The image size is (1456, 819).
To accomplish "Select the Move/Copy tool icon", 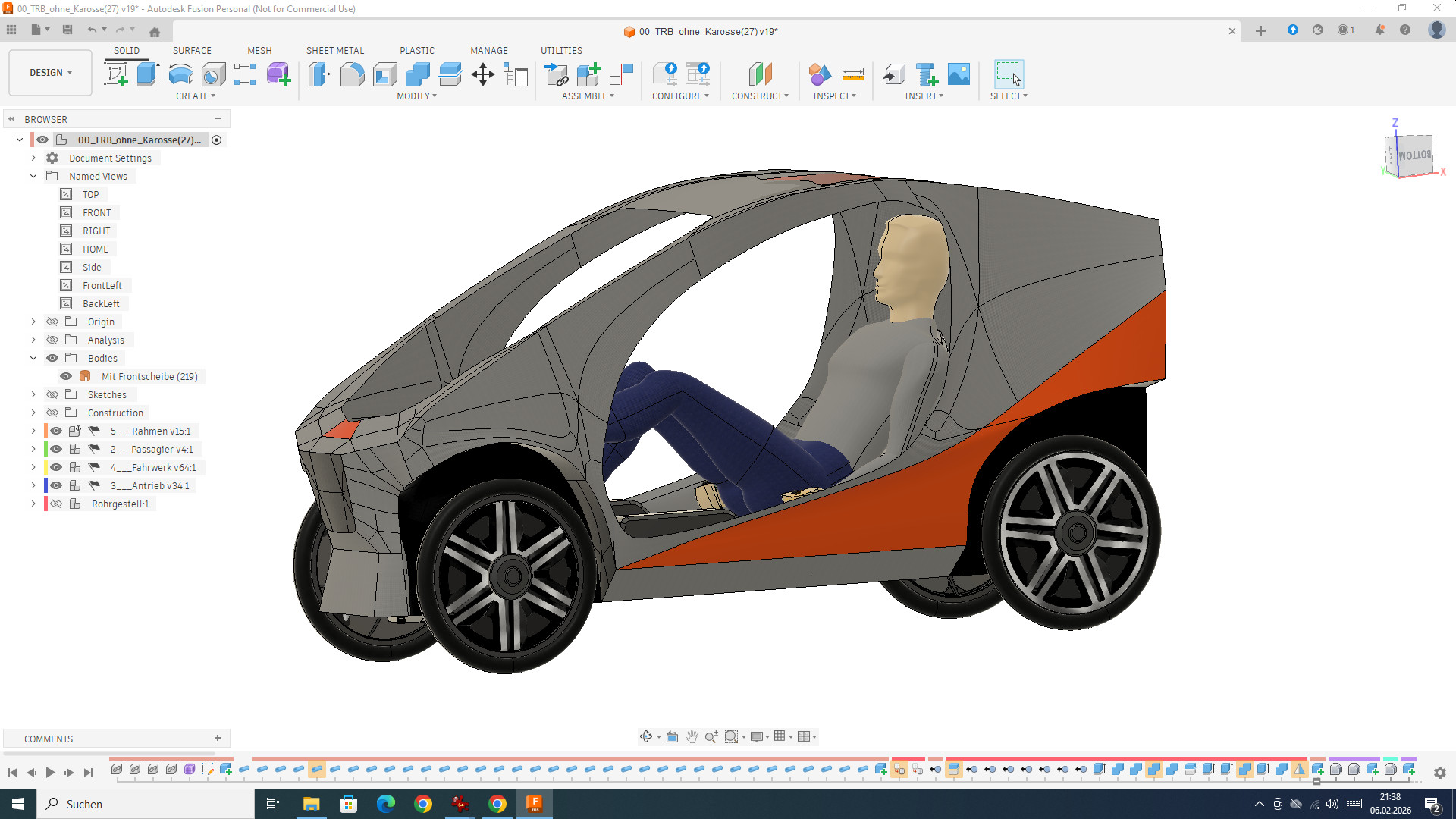I will [482, 74].
